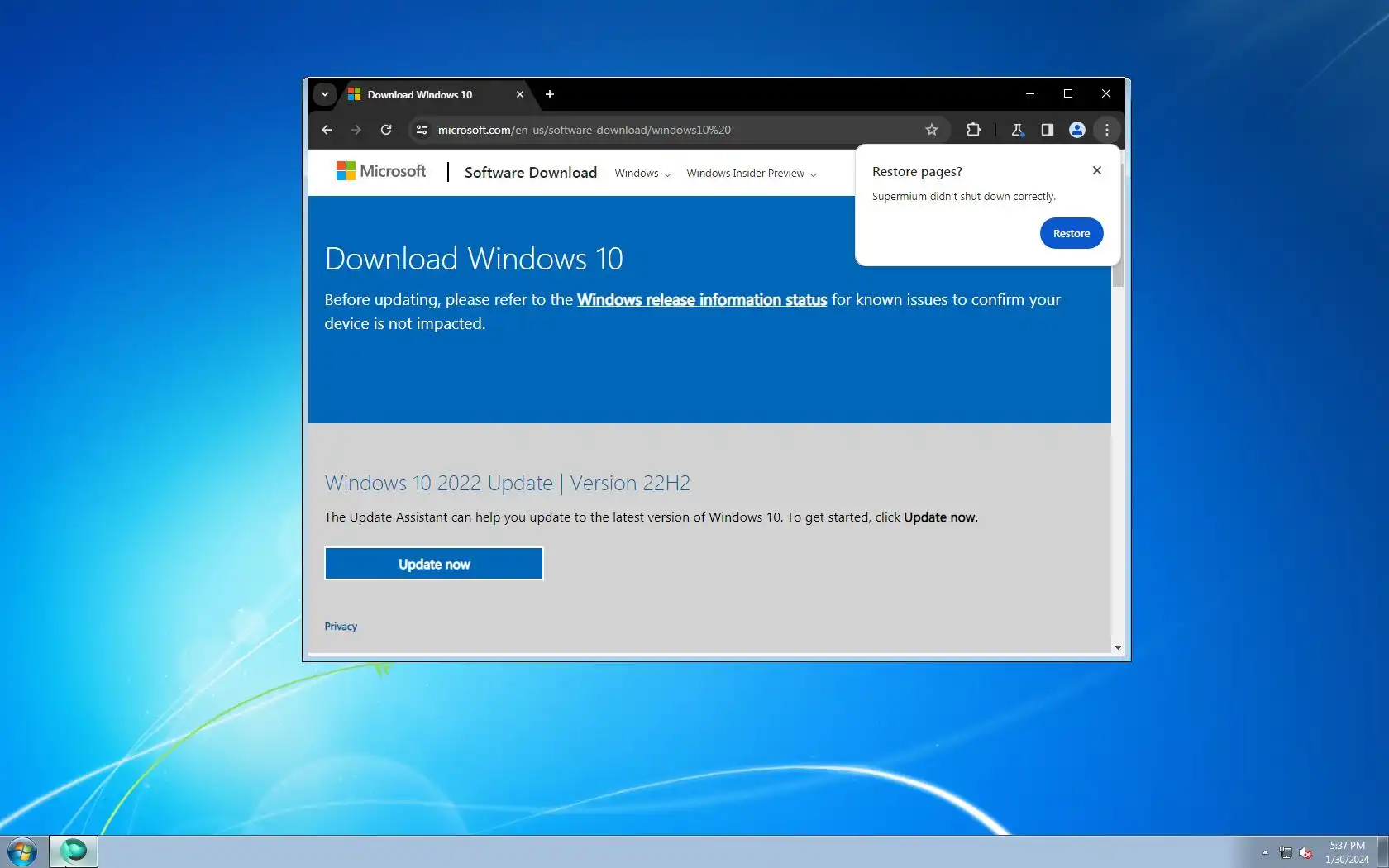Open the Privacy link
This screenshot has width=1389, height=868.
click(341, 627)
